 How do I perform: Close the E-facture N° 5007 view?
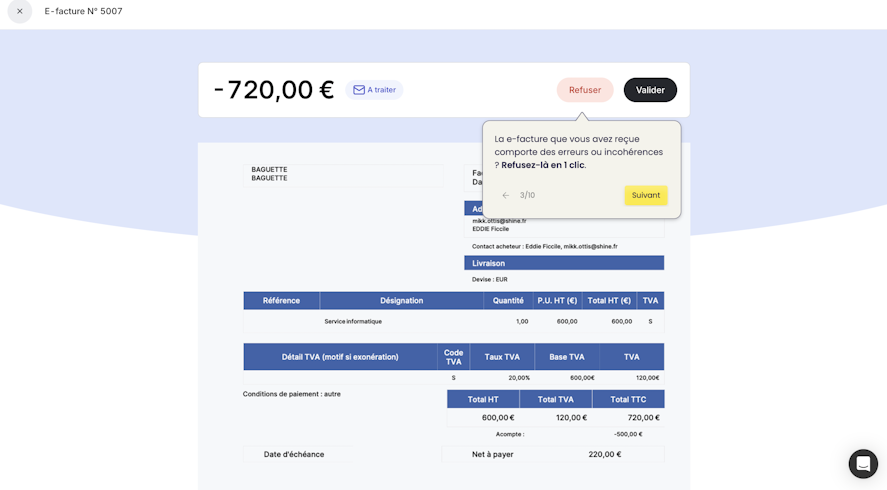pos(20,11)
